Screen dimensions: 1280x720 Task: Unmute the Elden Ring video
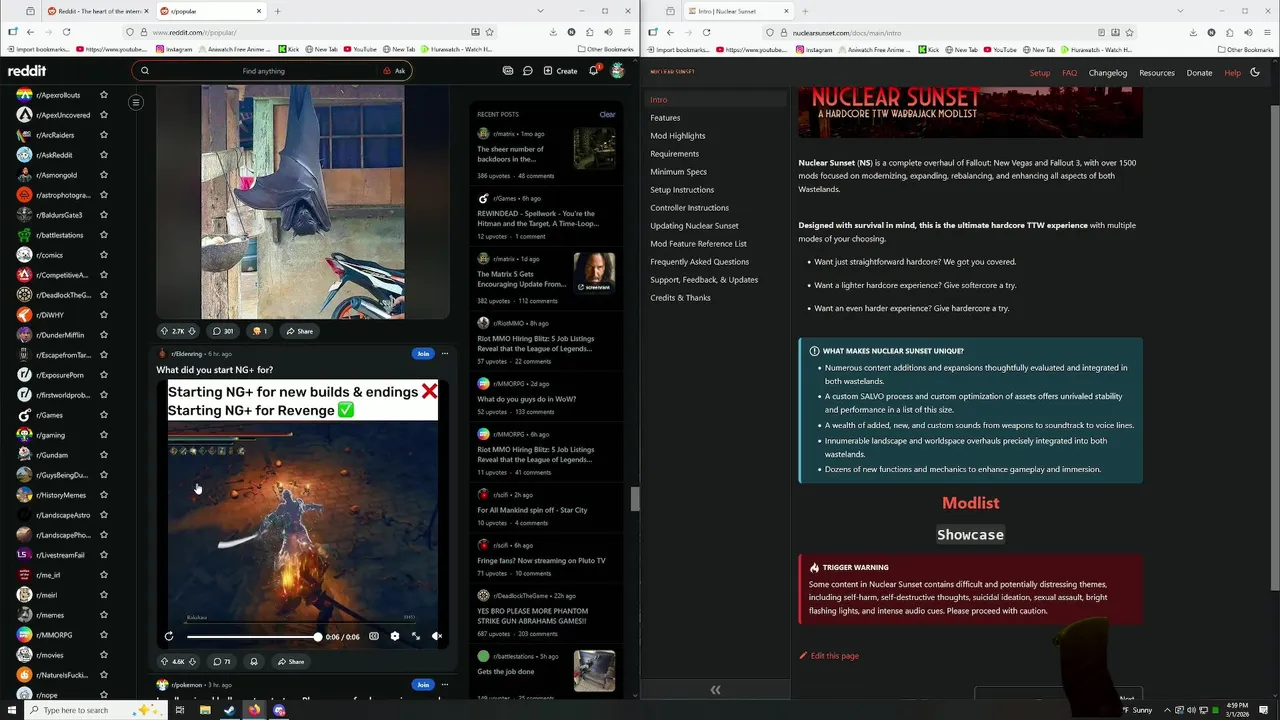[x=437, y=636]
